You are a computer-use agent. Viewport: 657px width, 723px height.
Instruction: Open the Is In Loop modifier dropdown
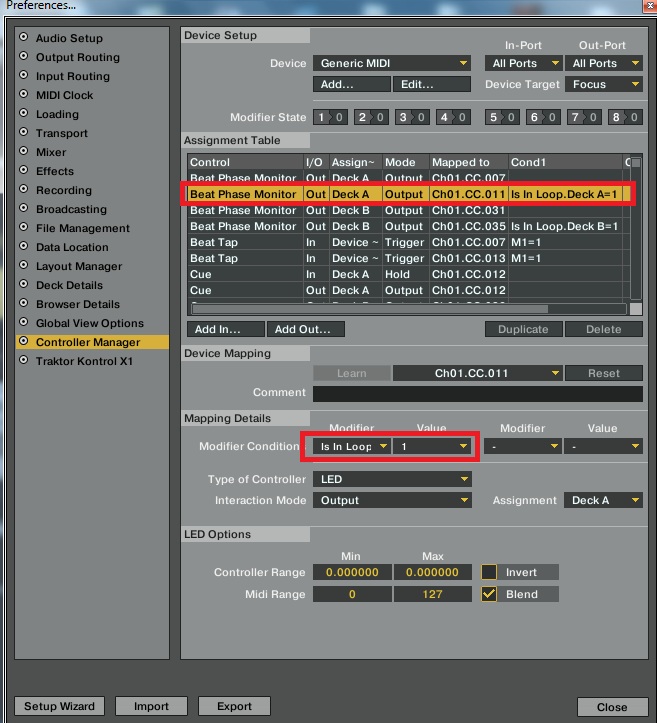[352, 446]
